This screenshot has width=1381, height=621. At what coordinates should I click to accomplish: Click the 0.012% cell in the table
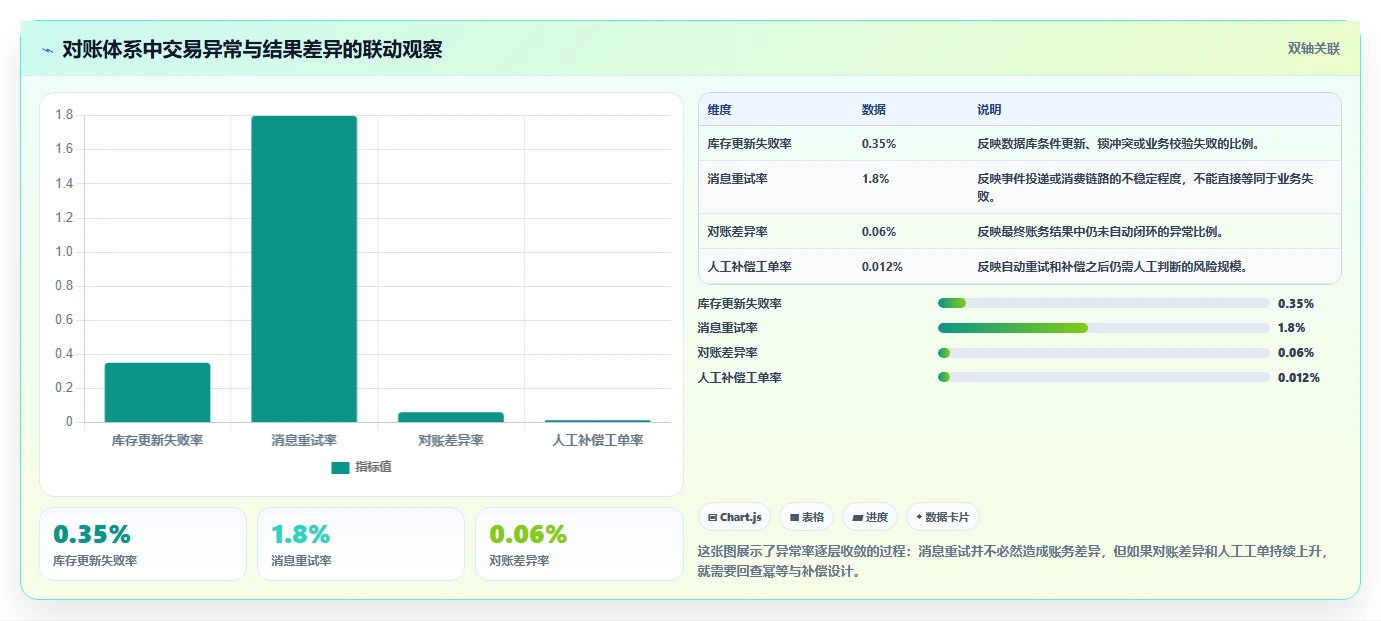point(882,267)
